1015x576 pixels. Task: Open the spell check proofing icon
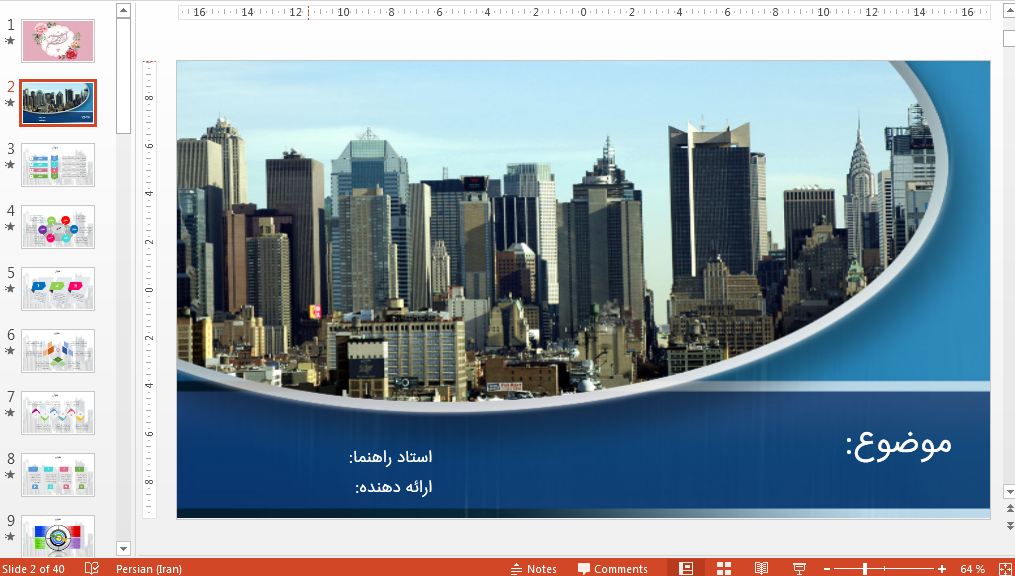tap(92, 568)
